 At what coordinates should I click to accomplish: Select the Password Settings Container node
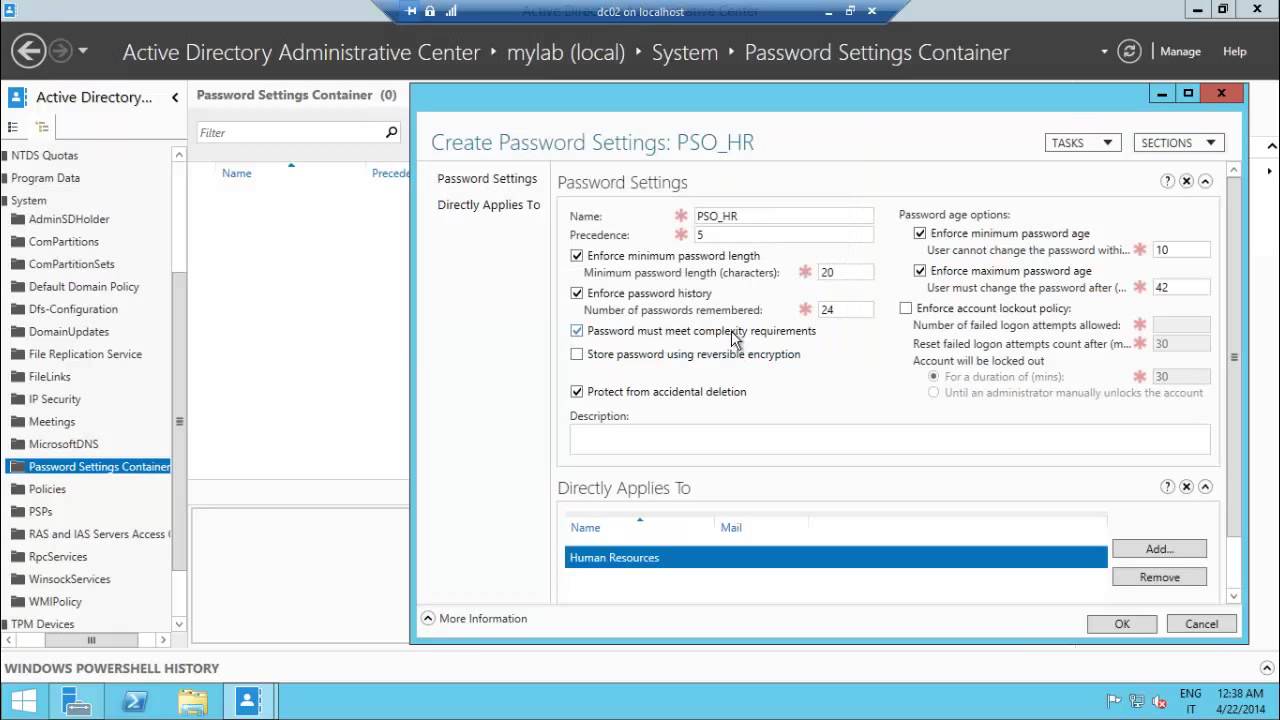pyautogui.click(x=89, y=466)
